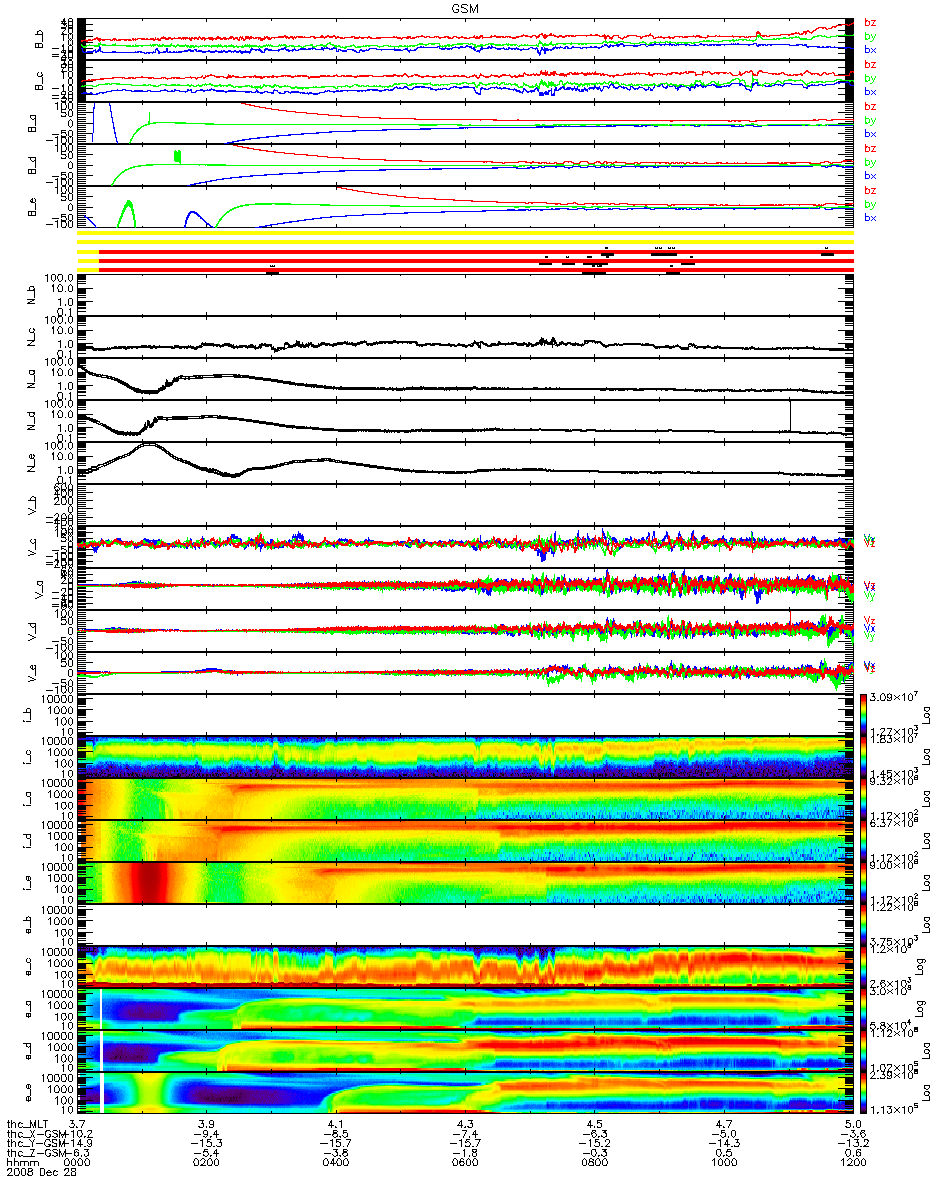Click the 0600 time tick label
This screenshot has height=1200, width=930.
(464, 1163)
